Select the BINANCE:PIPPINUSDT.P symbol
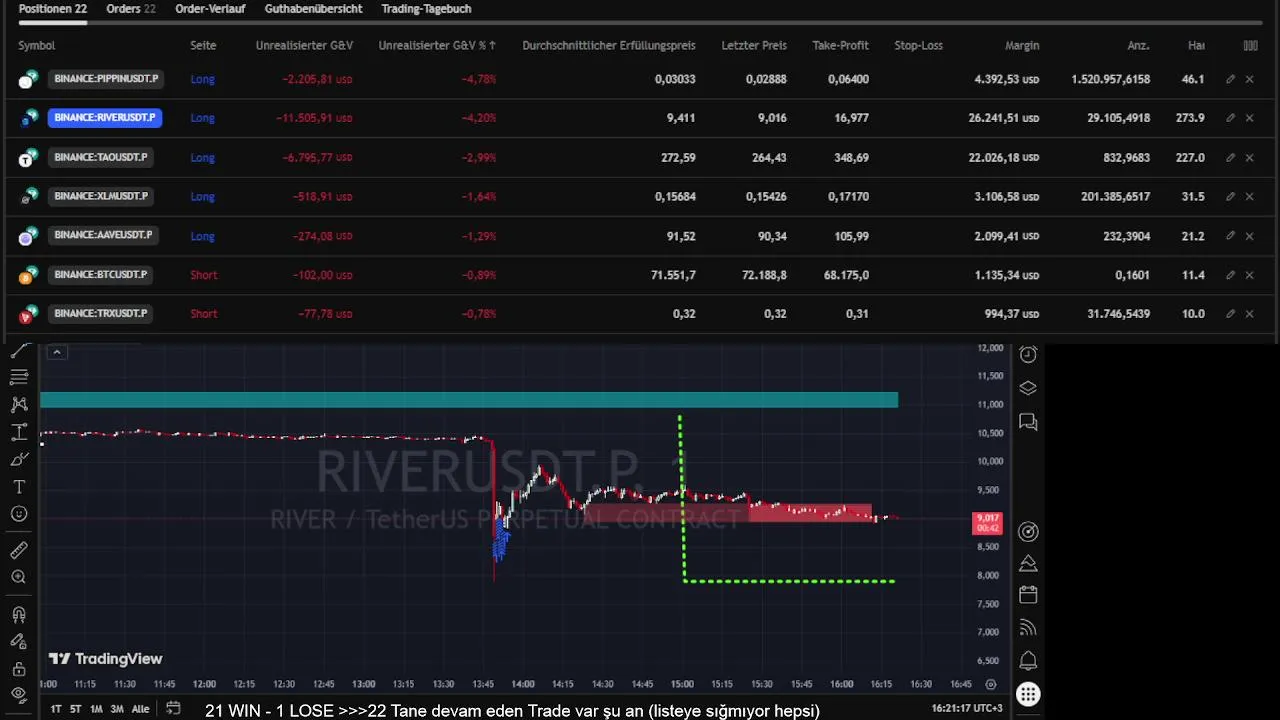 pos(106,79)
